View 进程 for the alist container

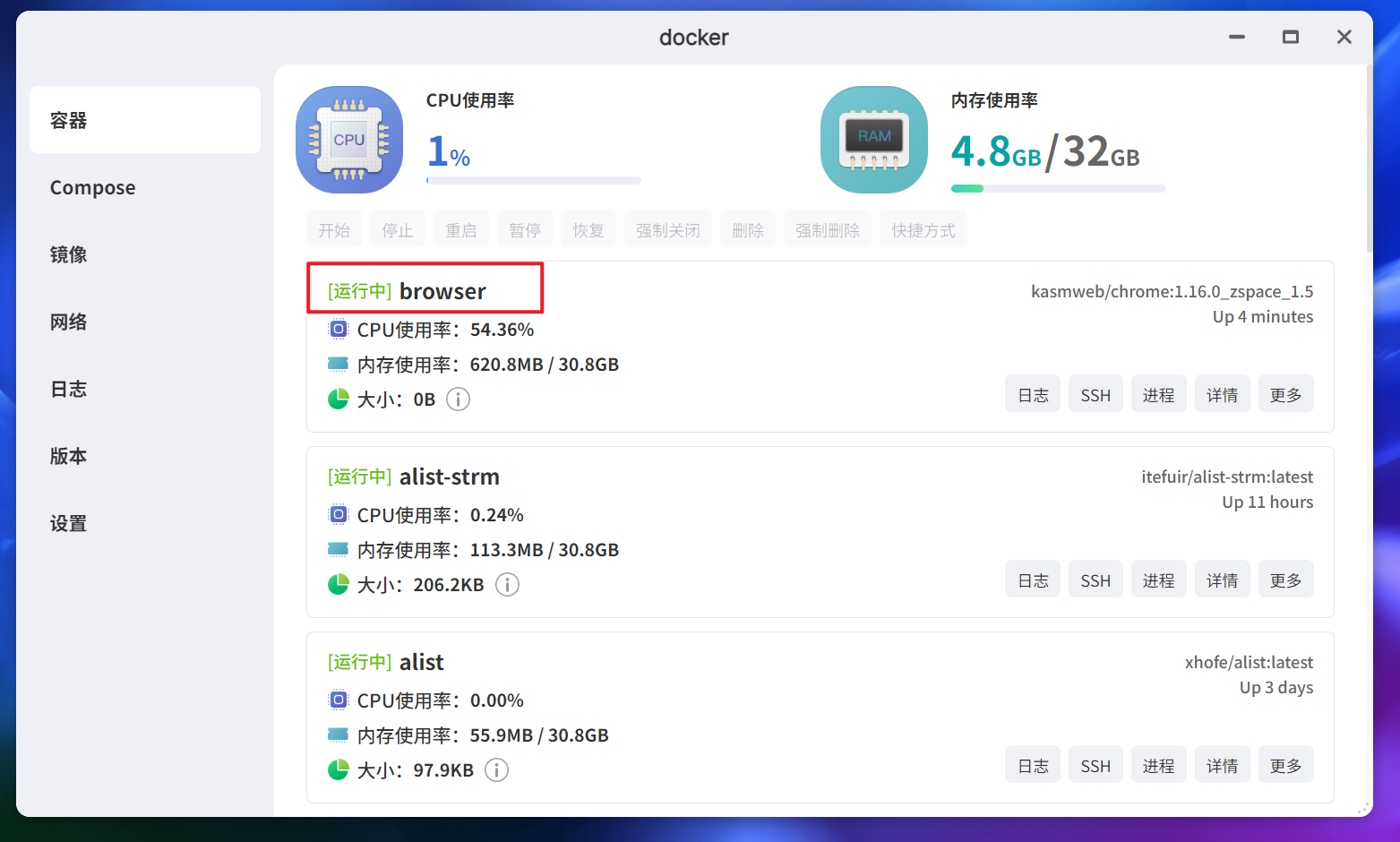1158,765
